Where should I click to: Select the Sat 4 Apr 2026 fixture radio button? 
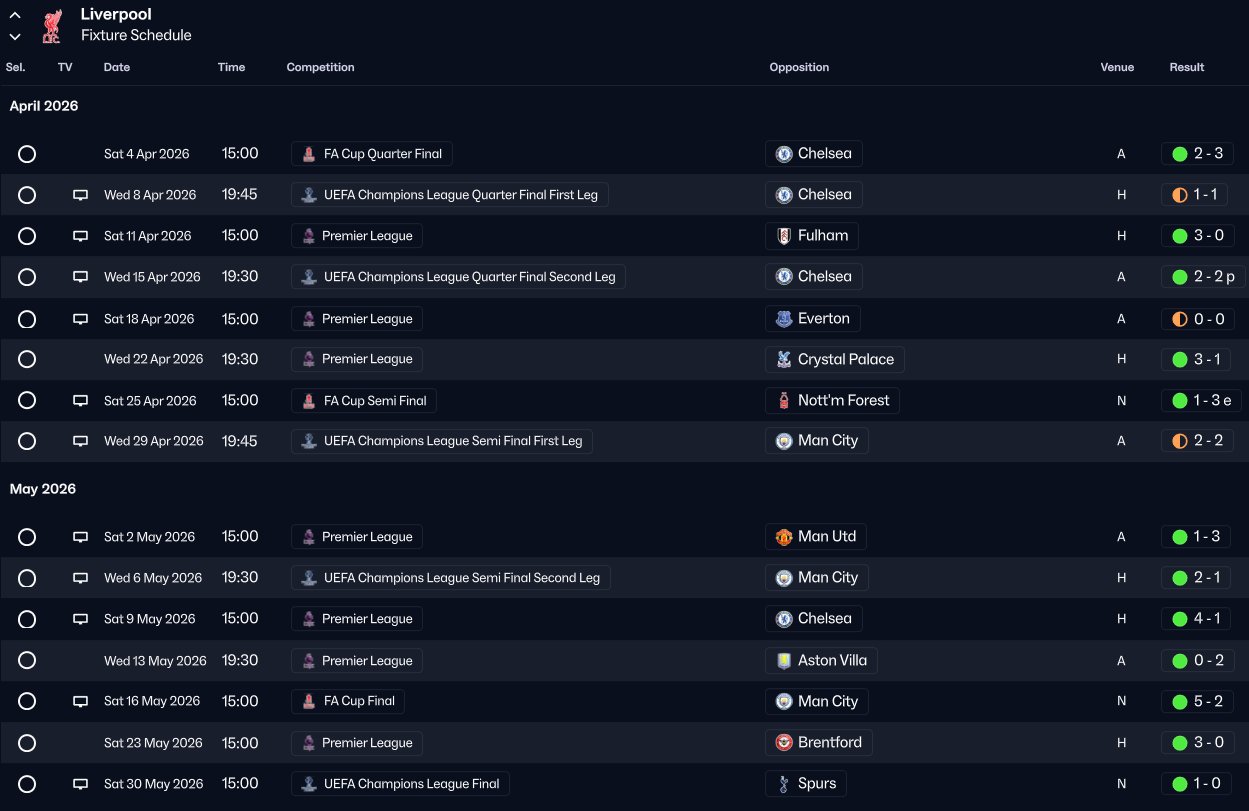pyautogui.click(x=27, y=154)
